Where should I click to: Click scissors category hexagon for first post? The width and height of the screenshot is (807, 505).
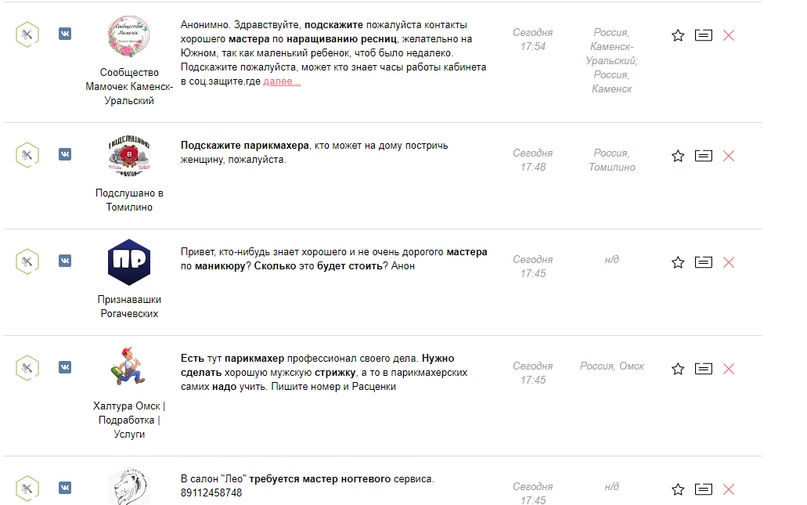[27, 34]
